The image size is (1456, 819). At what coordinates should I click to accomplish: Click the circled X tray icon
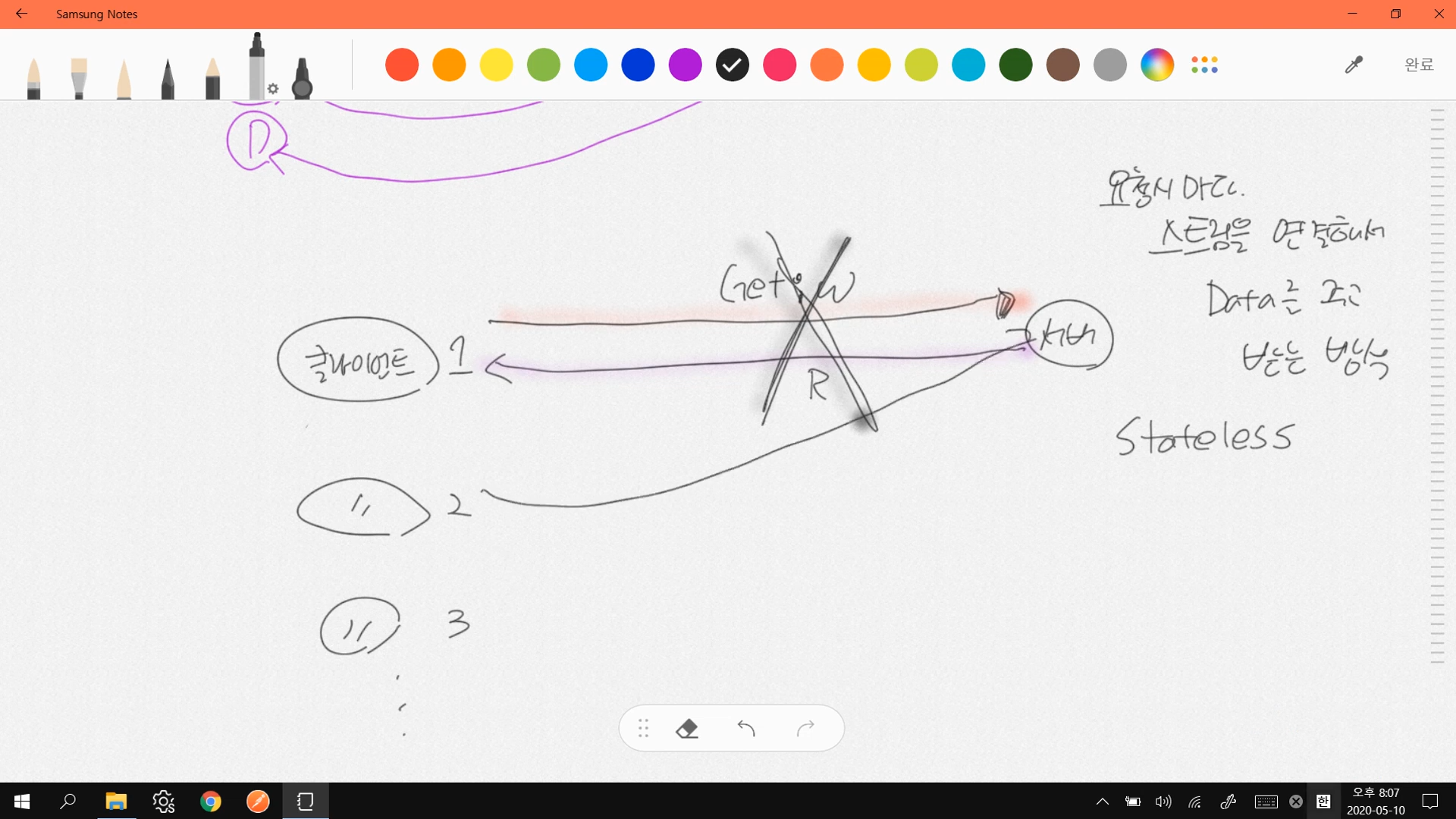pos(1296,802)
